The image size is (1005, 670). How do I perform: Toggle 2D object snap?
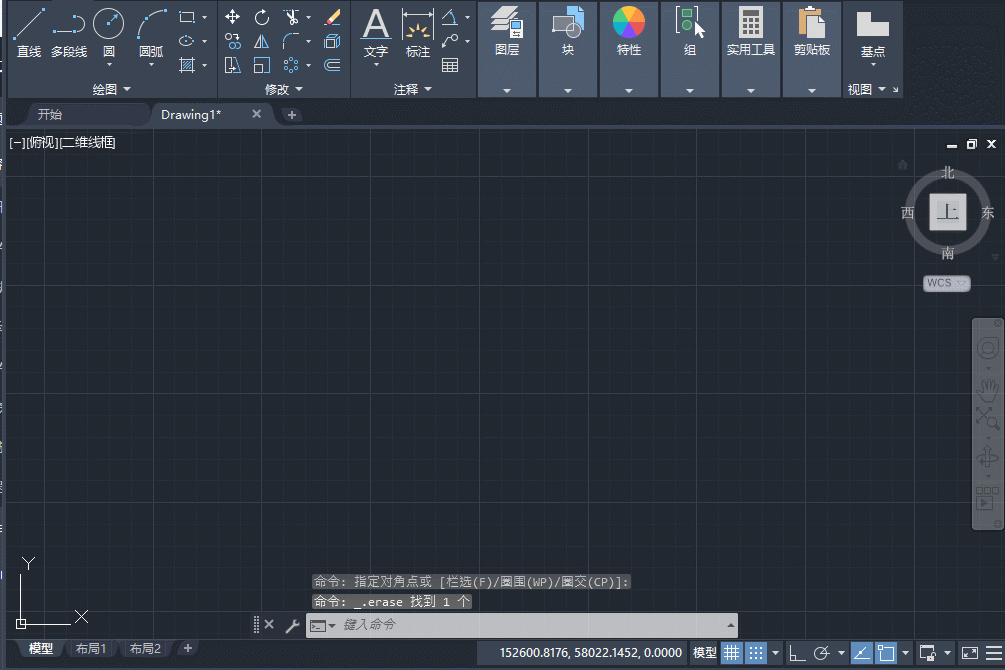coord(886,653)
